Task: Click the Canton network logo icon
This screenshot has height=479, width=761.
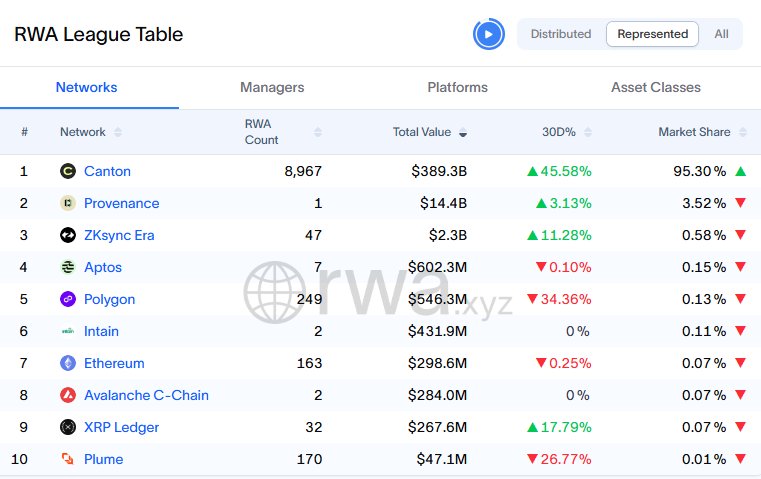Action: 68,171
